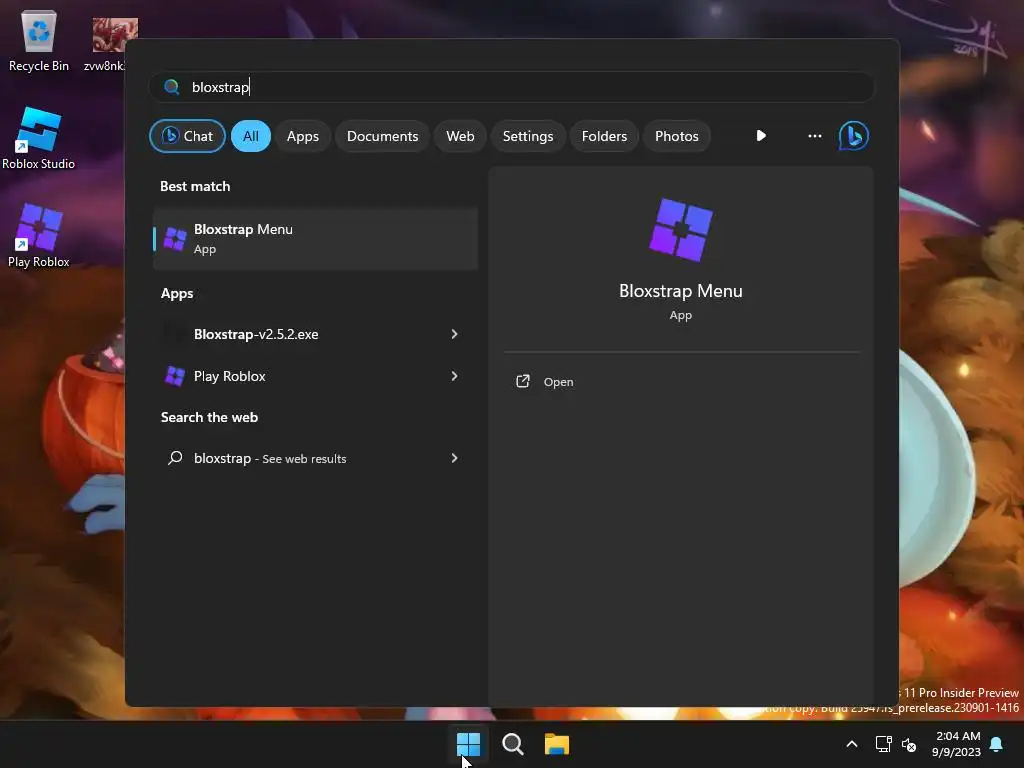Click the network status tray icon
This screenshot has height=768, width=1024.
click(x=883, y=744)
